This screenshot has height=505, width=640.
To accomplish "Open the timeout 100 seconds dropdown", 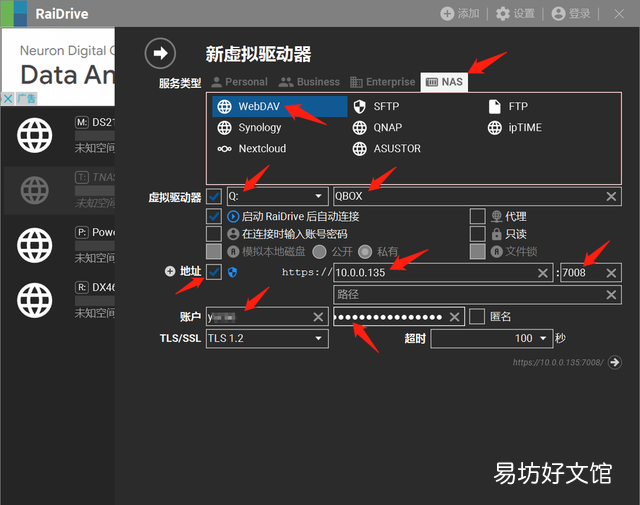I will (492, 338).
